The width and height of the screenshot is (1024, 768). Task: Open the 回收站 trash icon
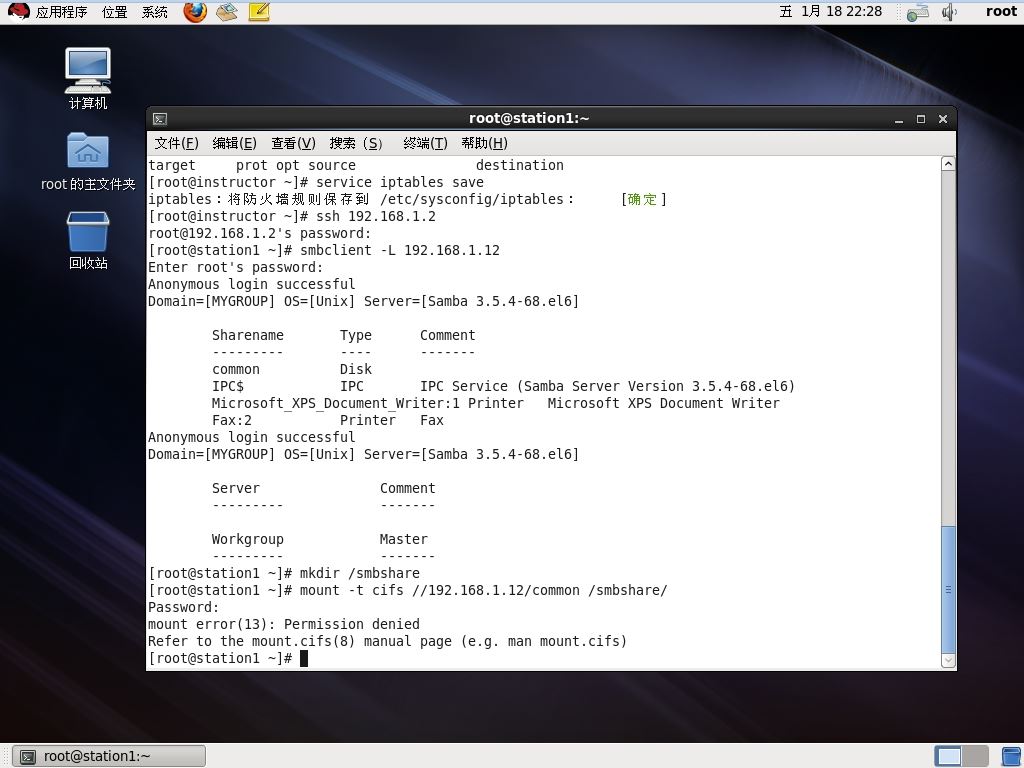click(88, 240)
